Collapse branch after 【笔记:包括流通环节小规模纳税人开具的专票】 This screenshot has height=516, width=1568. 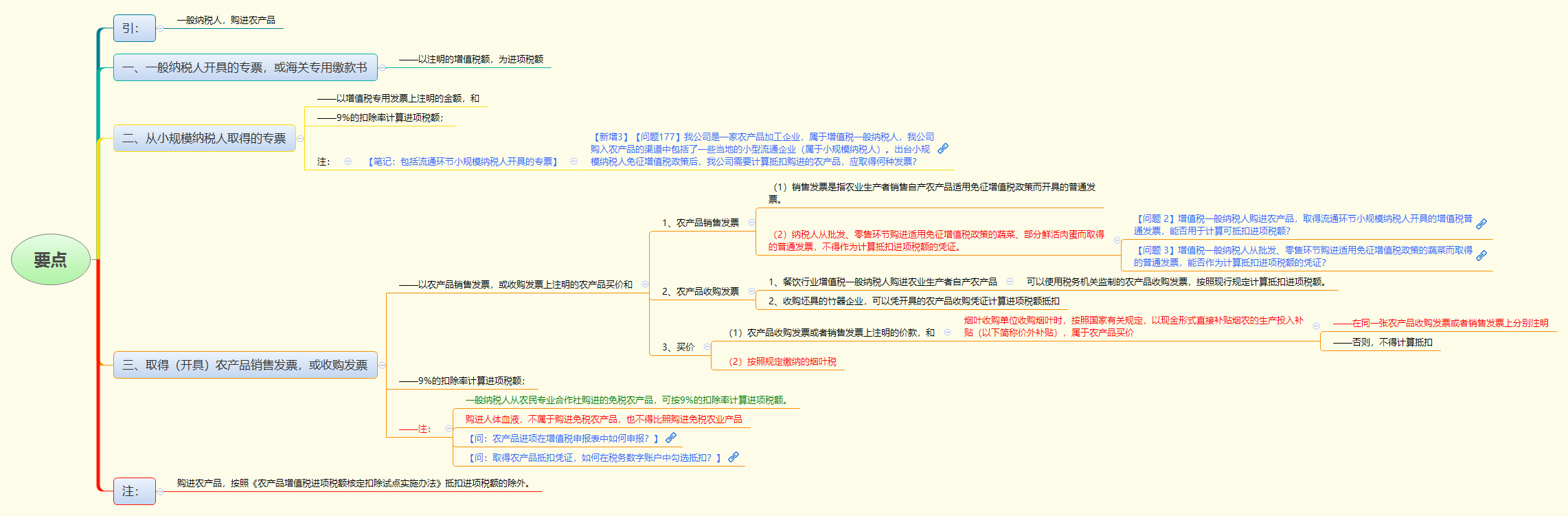(574, 161)
